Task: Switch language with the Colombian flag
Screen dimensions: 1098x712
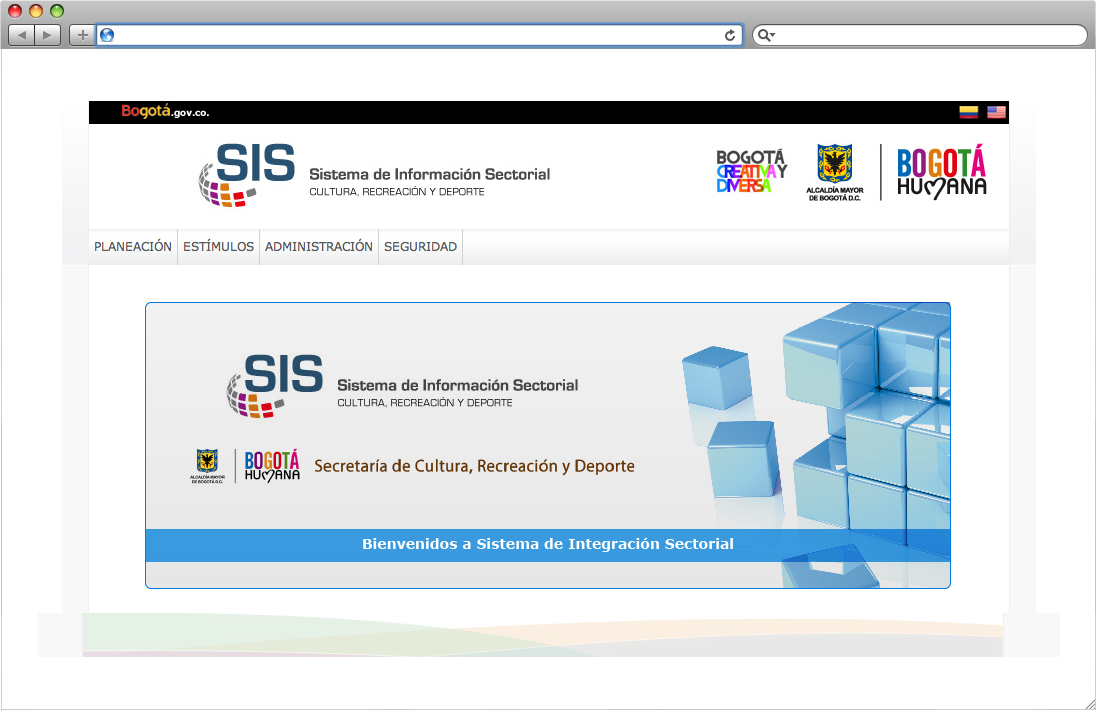Action: click(x=968, y=112)
